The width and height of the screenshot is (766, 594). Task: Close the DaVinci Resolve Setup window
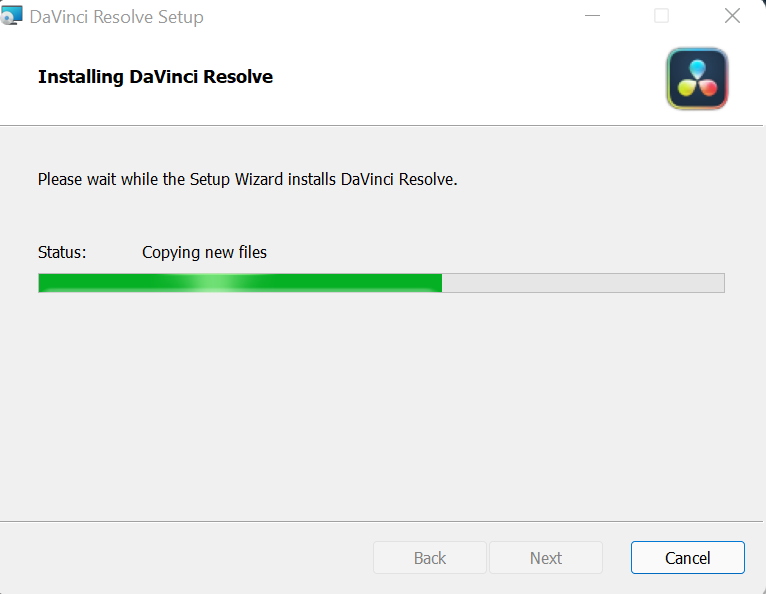(x=732, y=16)
